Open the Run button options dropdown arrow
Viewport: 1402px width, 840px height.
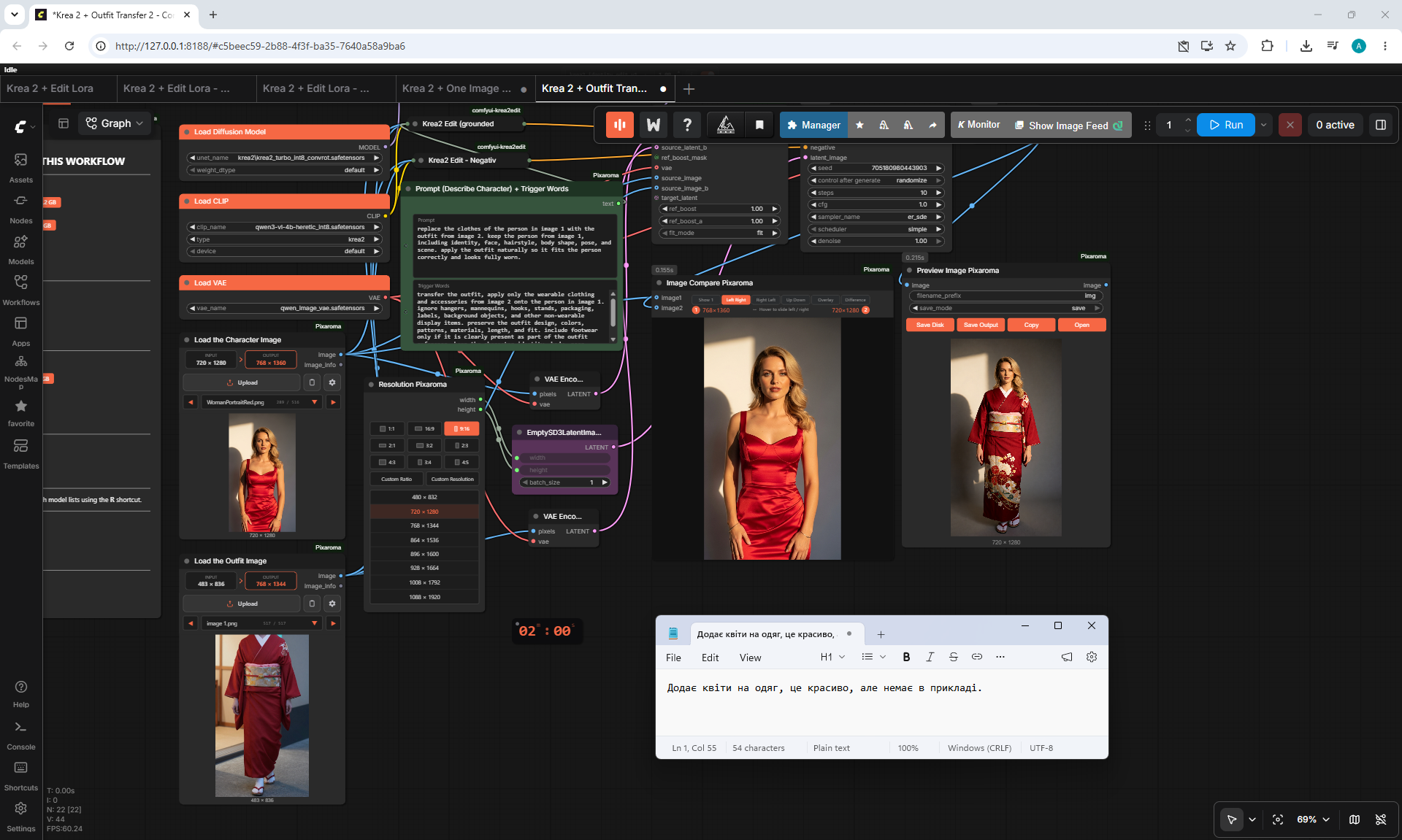coord(1263,125)
